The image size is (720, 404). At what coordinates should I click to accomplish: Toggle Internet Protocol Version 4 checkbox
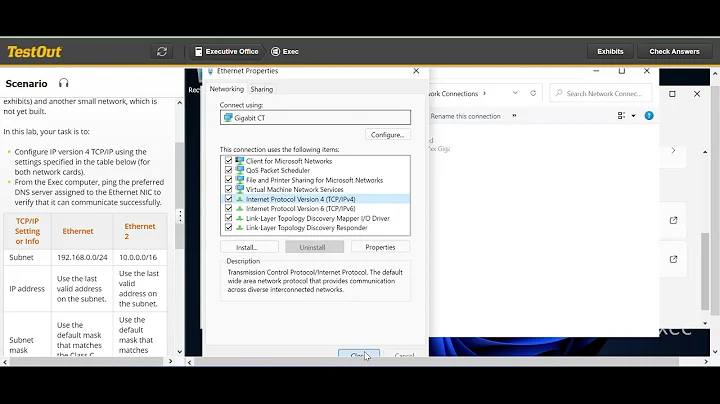click(228, 199)
